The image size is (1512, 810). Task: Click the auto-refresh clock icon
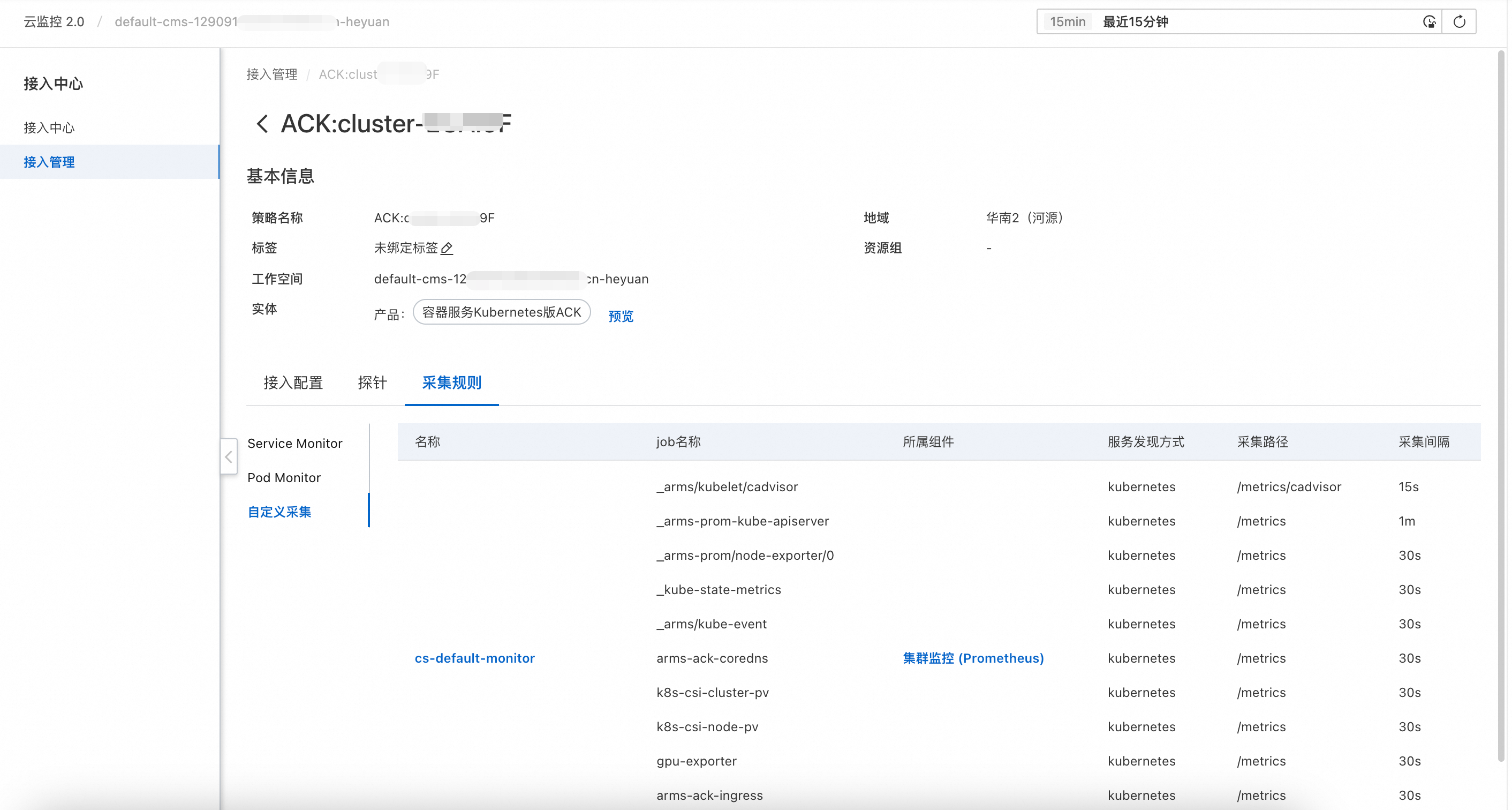point(1428,22)
